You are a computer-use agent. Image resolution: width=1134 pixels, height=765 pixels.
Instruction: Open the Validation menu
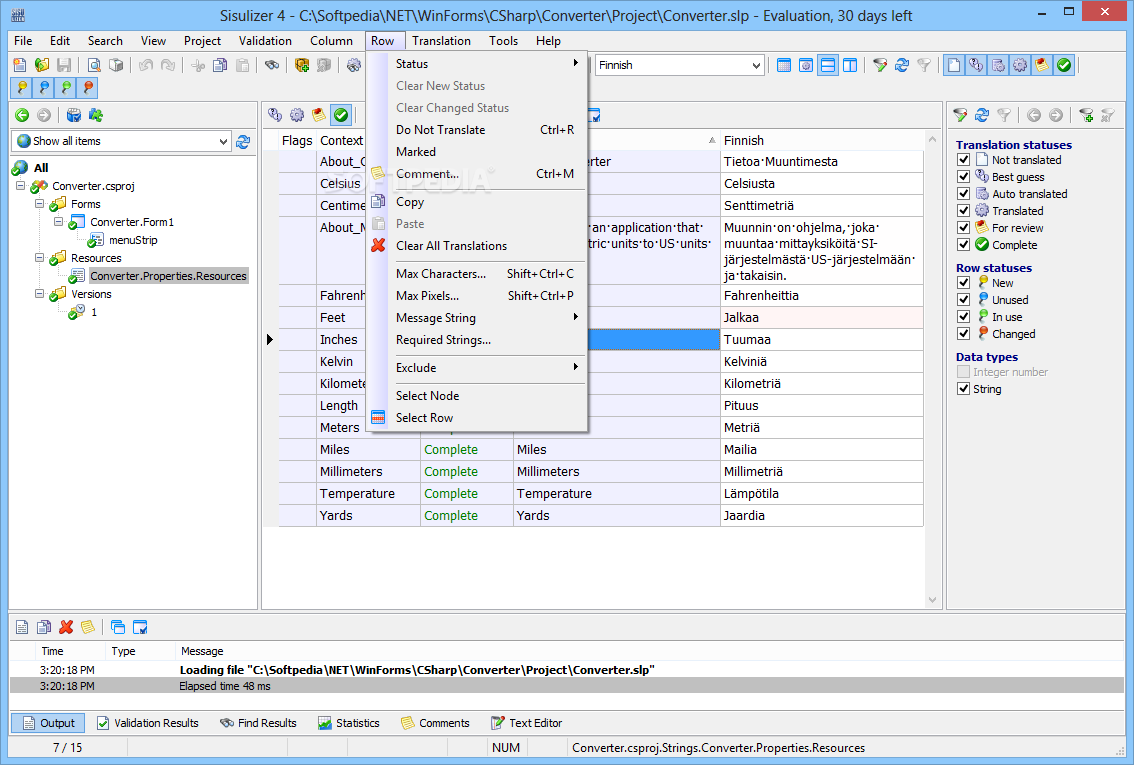[x=265, y=41]
